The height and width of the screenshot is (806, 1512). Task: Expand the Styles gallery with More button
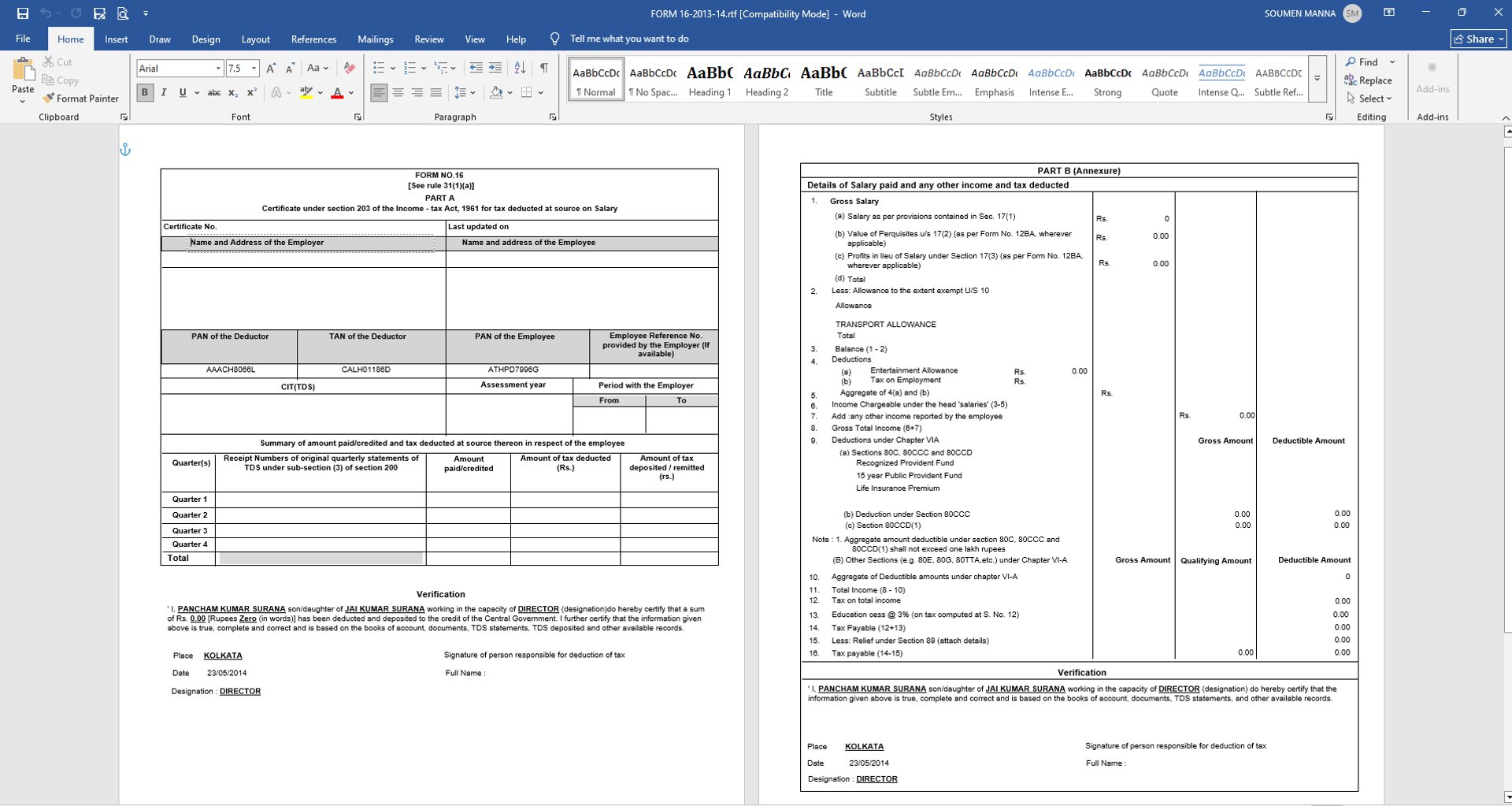tap(1317, 79)
